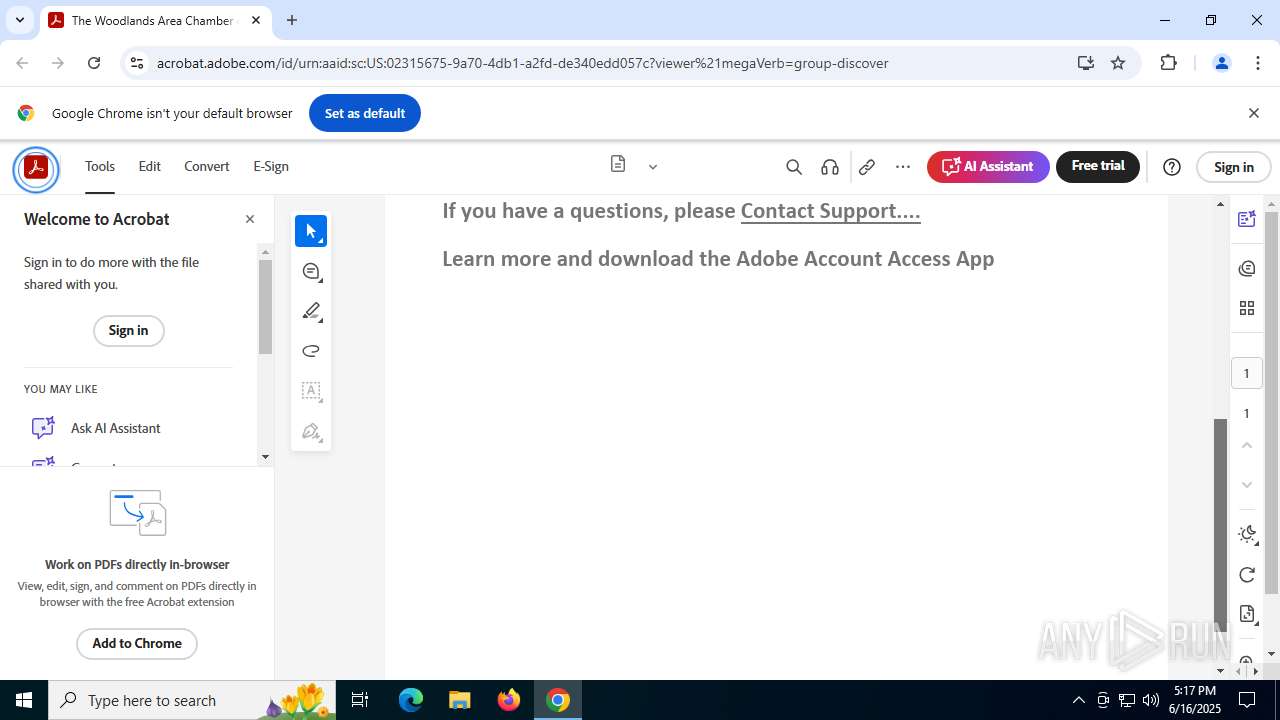Click the install app icon in address bar

pos(1085,63)
